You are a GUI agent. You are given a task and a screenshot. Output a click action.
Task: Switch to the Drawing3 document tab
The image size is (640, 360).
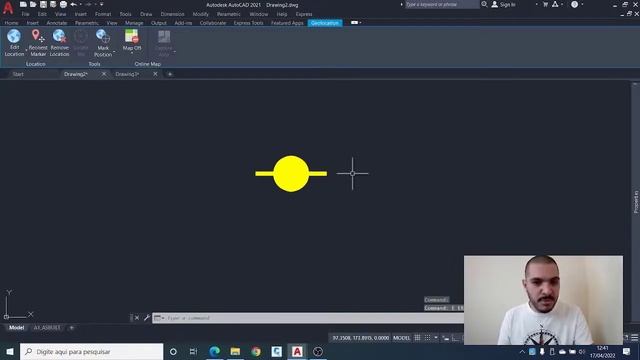127,74
